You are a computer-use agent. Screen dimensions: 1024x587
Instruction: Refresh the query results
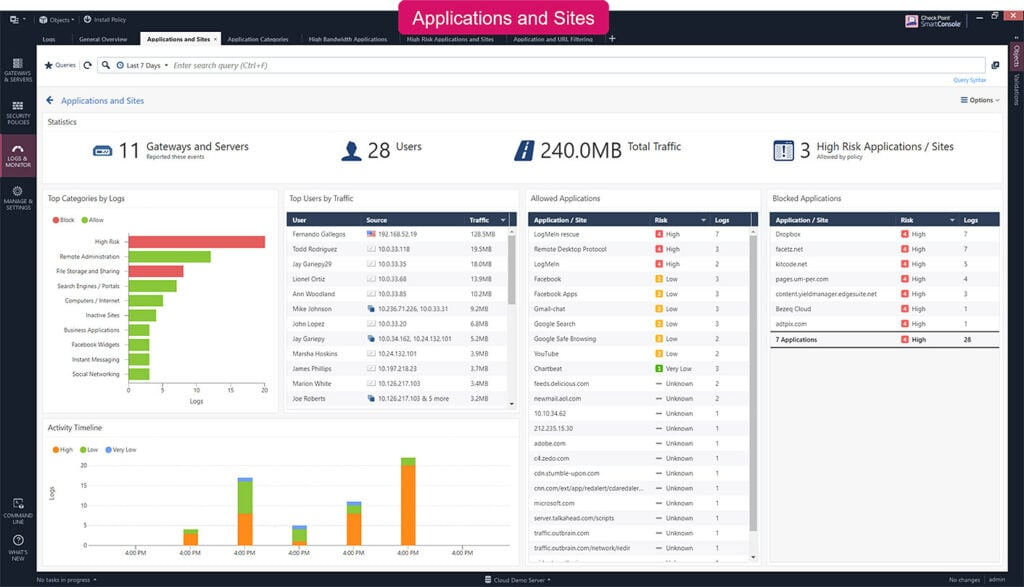(89, 64)
